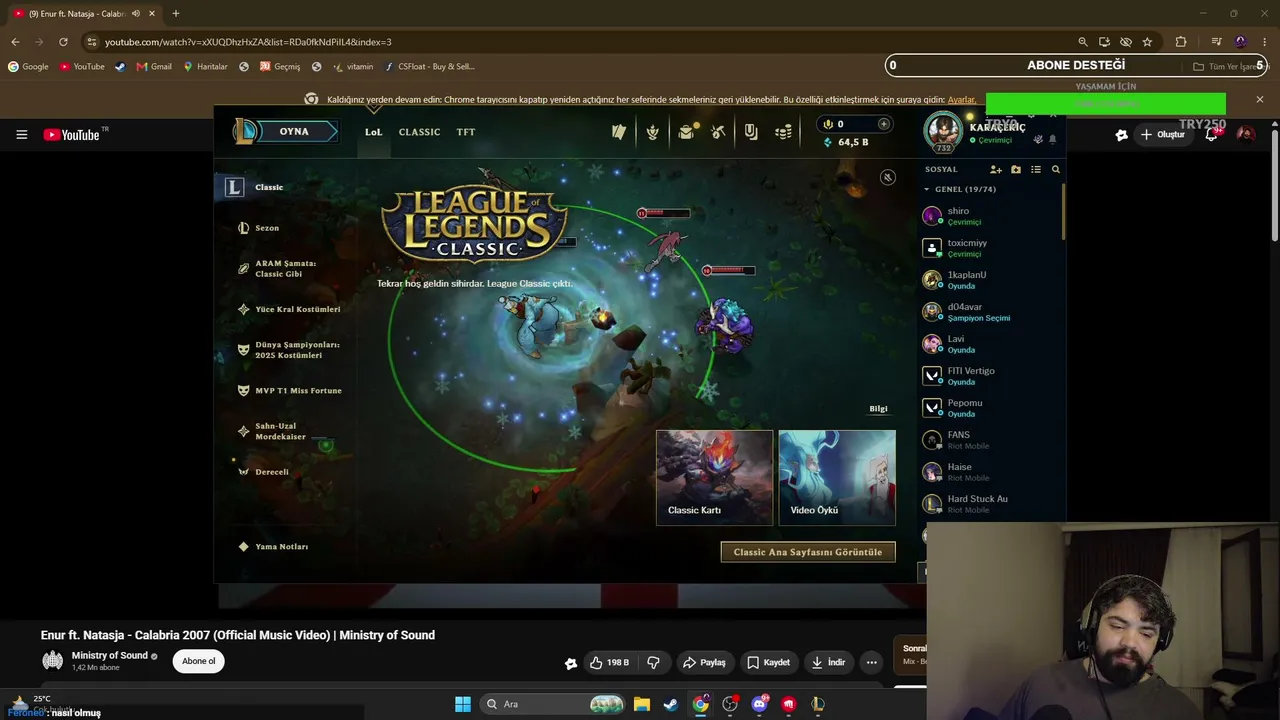Open Dünya Şampiyonları: 2025 Kostümleri entry

point(297,350)
